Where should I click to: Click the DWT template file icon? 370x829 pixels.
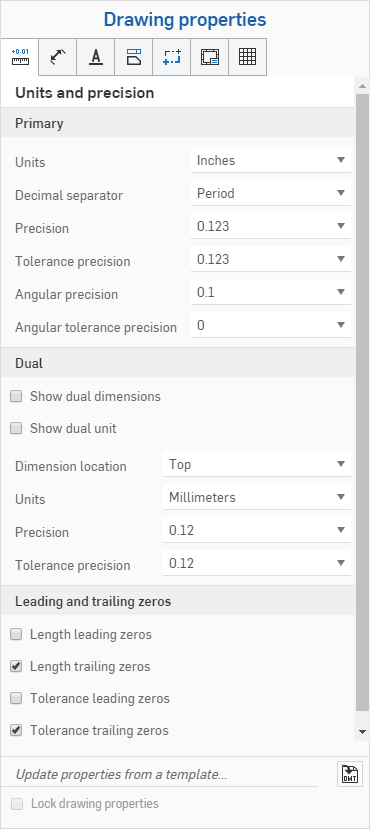(350, 775)
